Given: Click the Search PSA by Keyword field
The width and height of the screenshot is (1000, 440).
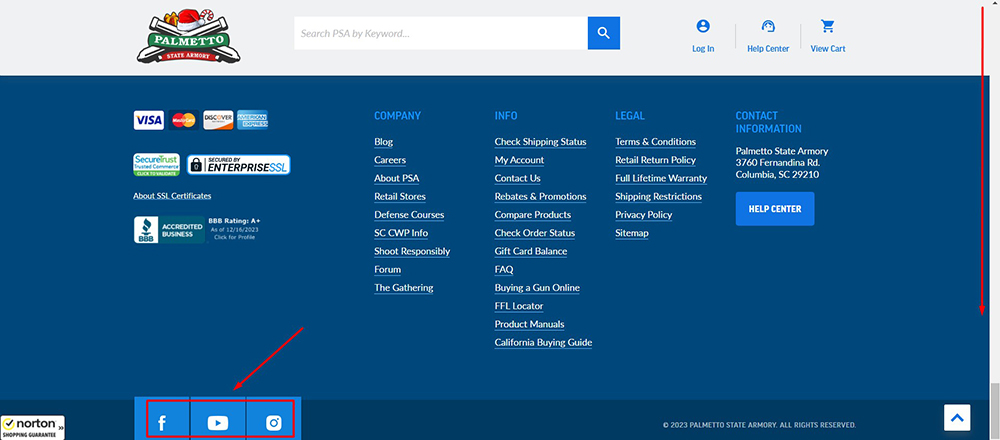Looking at the screenshot, I should 440,33.
